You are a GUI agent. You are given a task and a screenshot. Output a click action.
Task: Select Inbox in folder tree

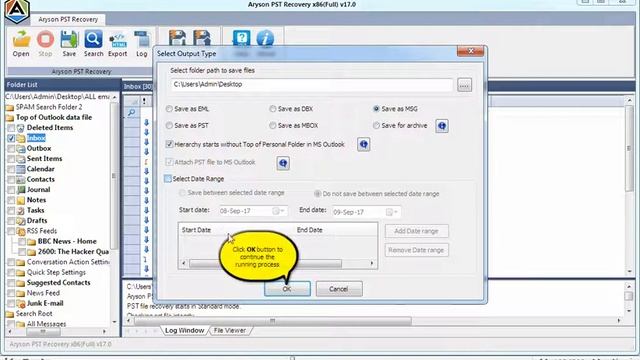[x=36, y=138]
